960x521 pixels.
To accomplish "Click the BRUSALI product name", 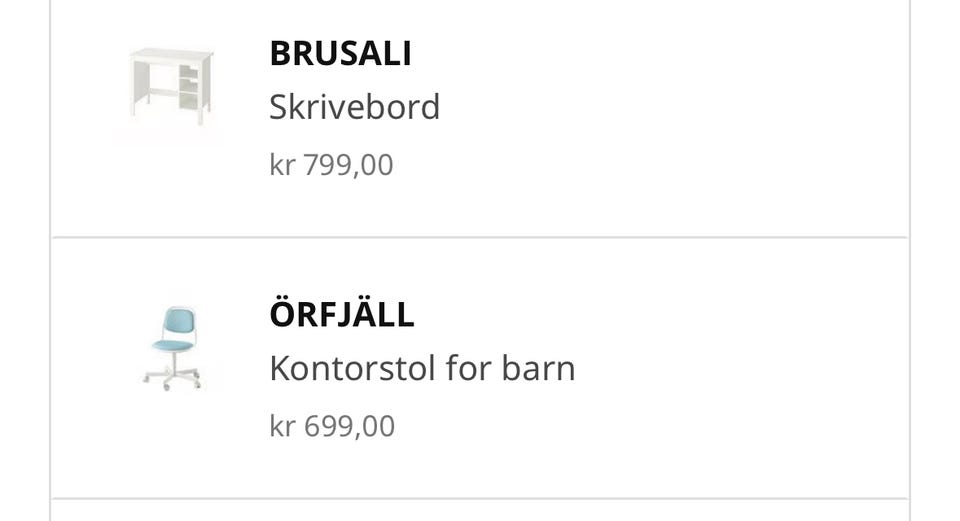I will tap(340, 53).
